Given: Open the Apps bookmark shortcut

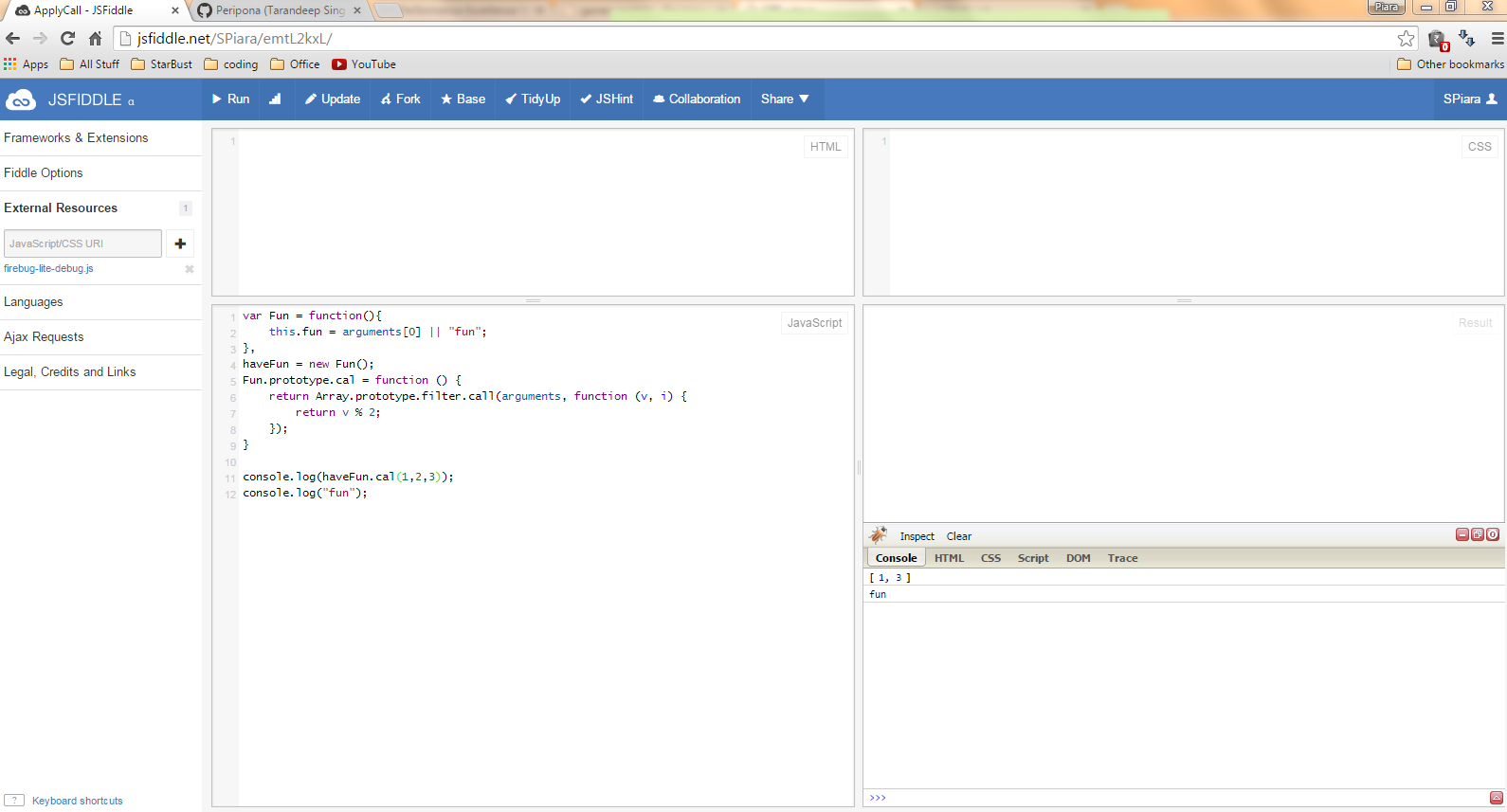Looking at the screenshot, I should pyautogui.click(x=26, y=64).
